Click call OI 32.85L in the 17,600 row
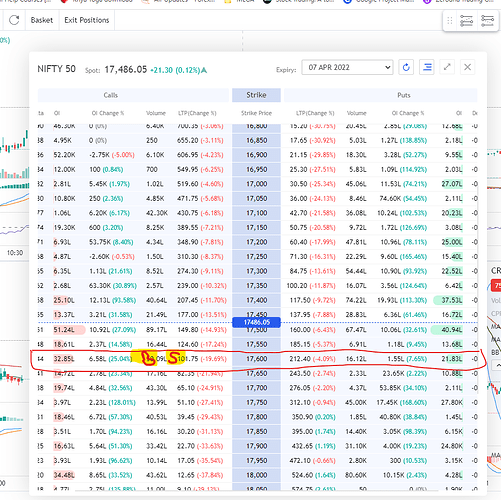The image size is (501, 500). [x=64, y=359]
